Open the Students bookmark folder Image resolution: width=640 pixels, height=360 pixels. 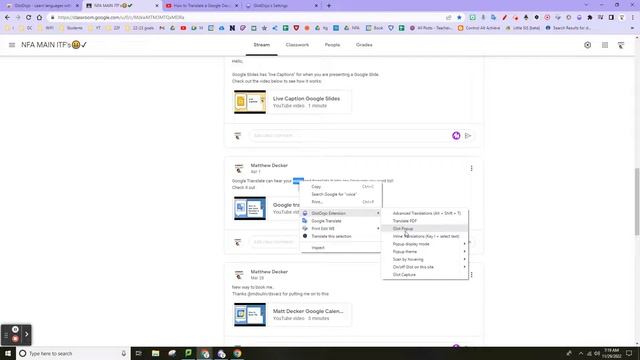tap(71, 28)
